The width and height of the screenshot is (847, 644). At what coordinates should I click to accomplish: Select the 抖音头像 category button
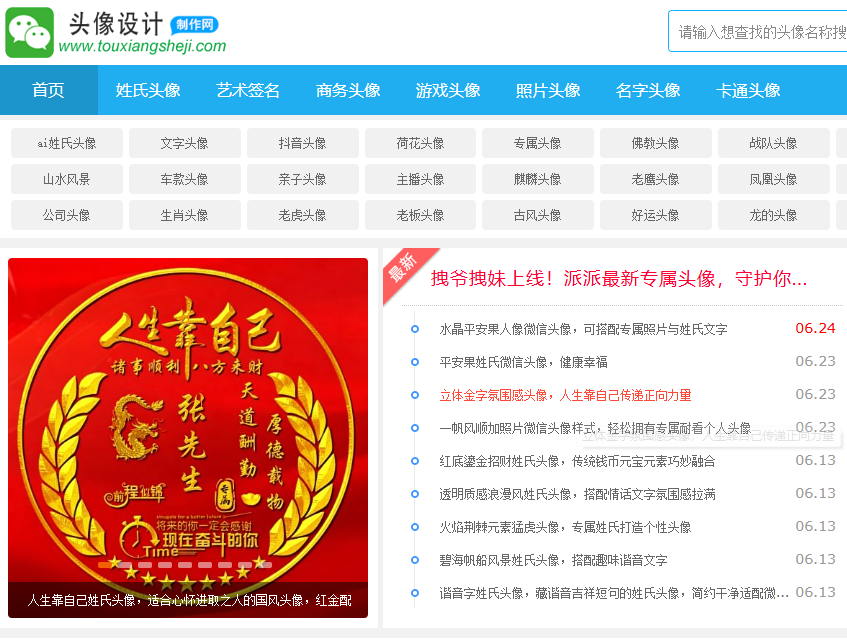point(302,143)
